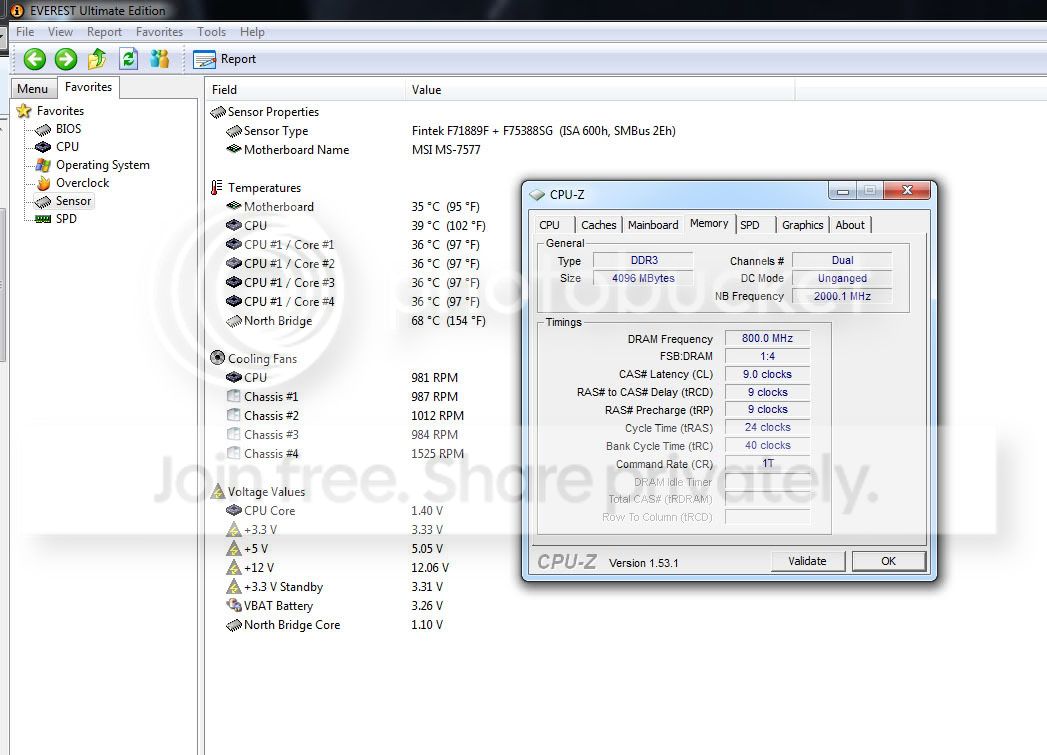Screen dimensions: 1047x755
Task: Click the +5 V voltage icon
Action: (x=234, y=549)
